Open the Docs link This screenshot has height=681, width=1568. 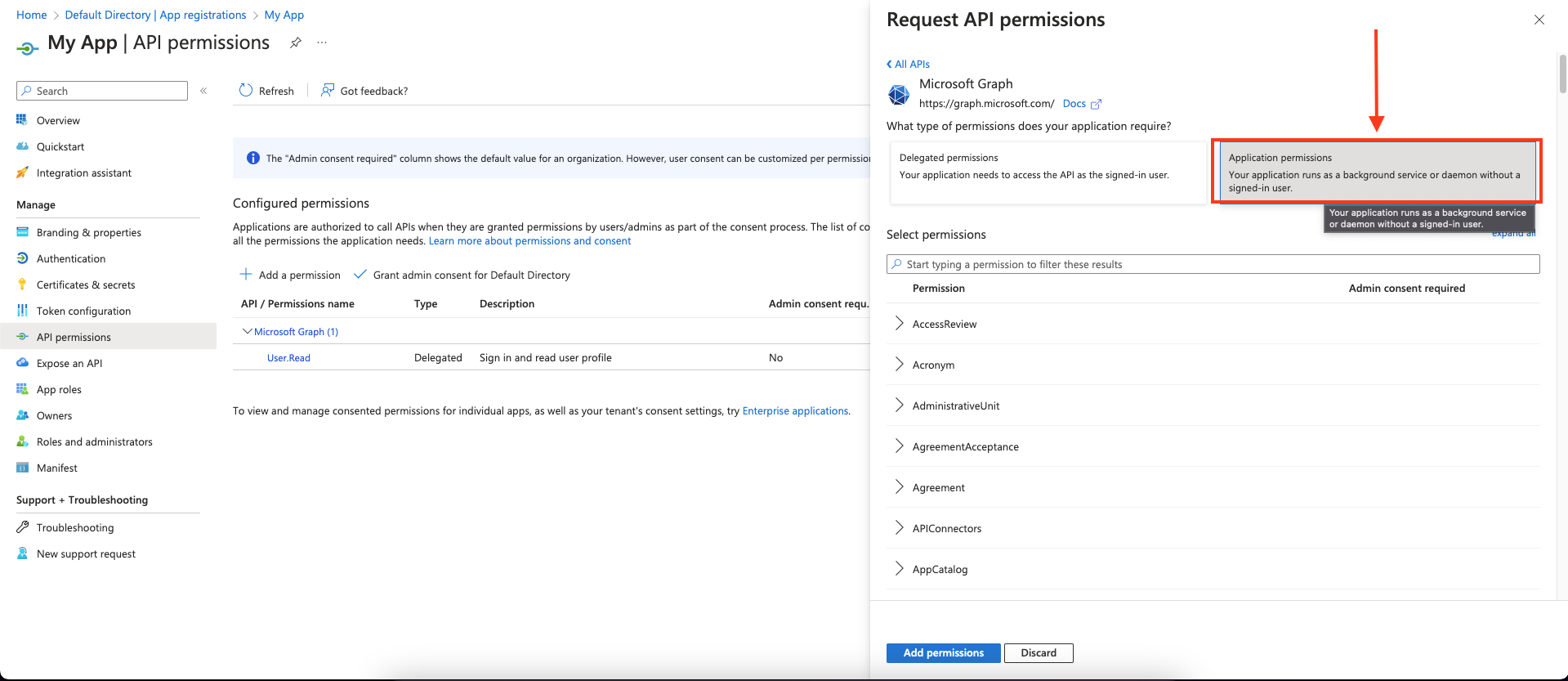pyautogui.click(x=1074, y=103)
